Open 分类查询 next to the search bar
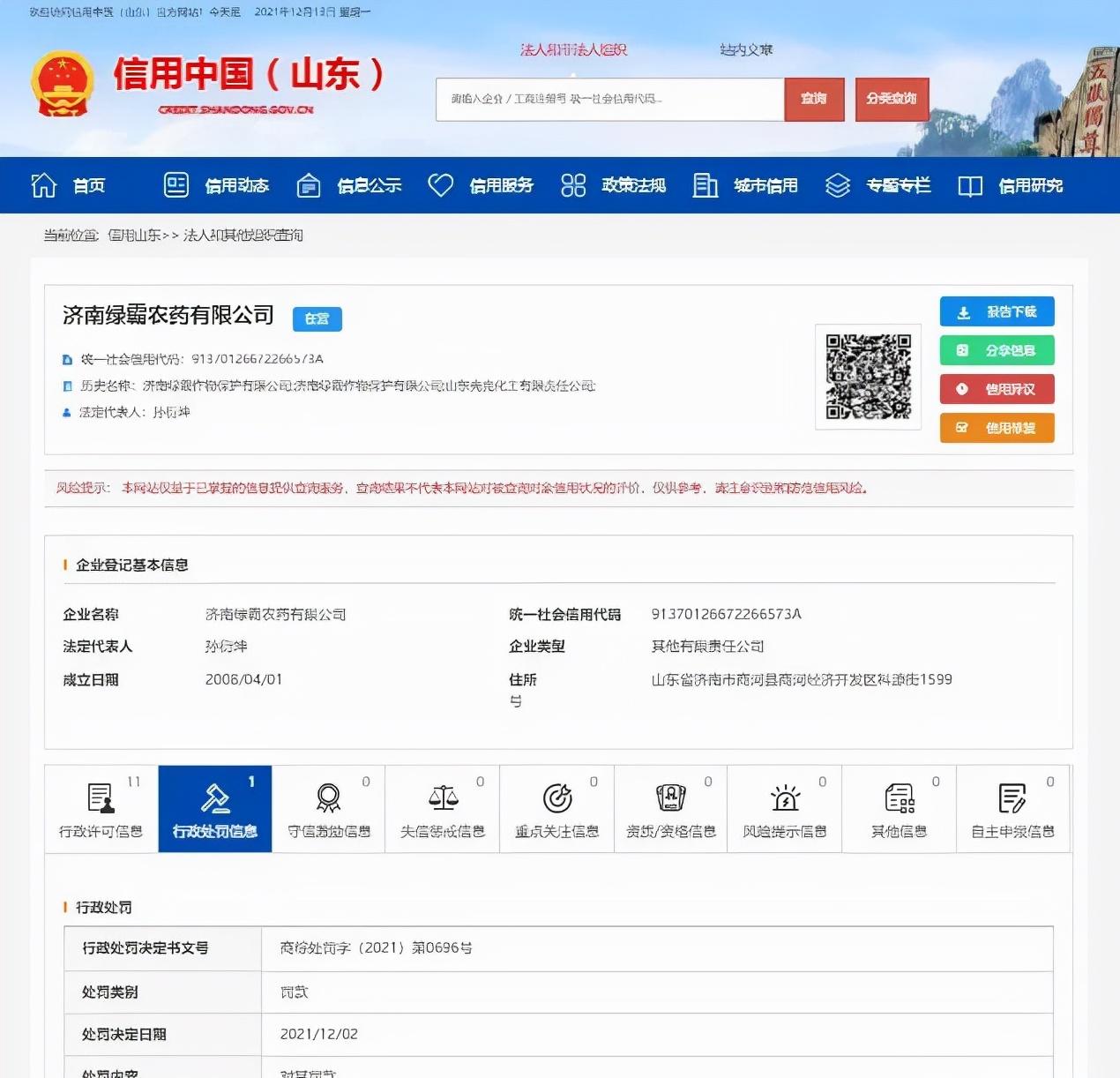The height and width of the screenshot is (1078, 1120). point(892,99)
